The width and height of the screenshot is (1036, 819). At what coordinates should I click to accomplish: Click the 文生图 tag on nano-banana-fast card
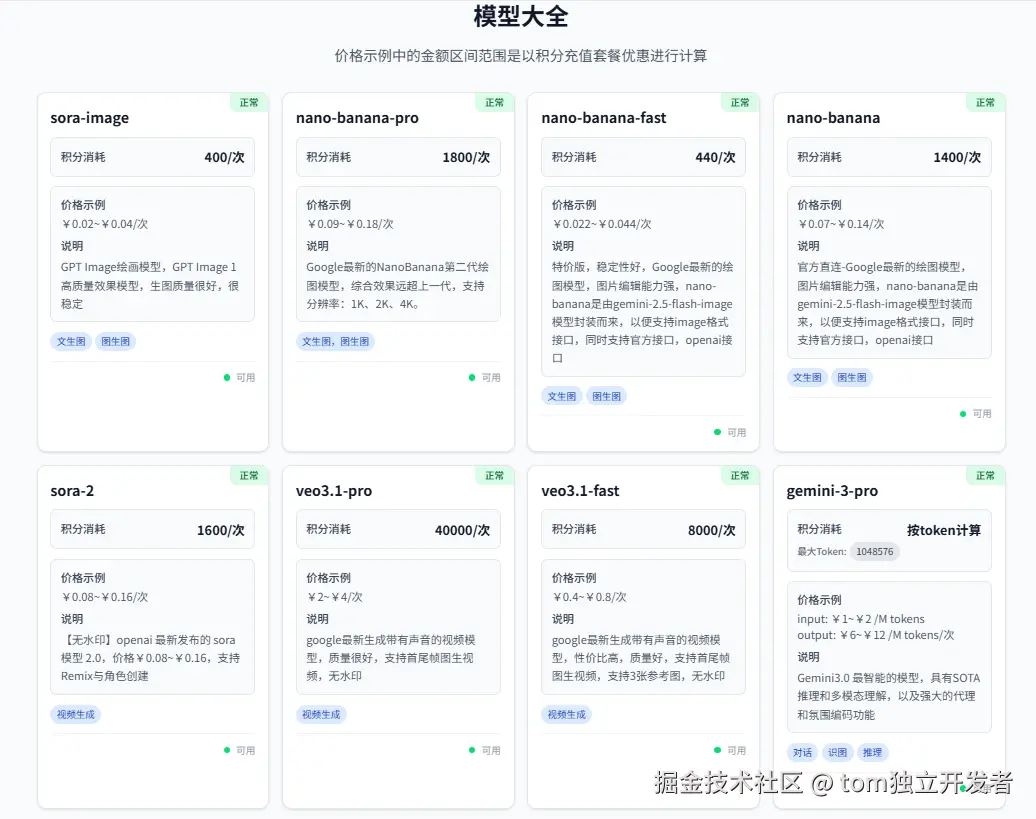tap(562, 396)
